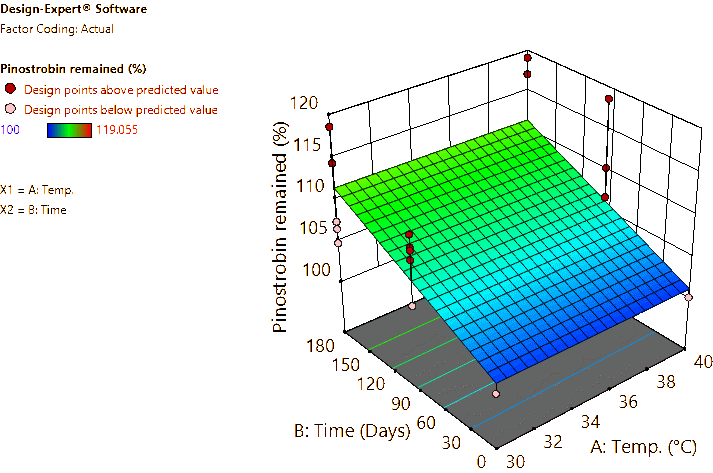Click the 'X1 = A: Temp.' label
The width and height of the screenshot is (713, 473).
[36, 188]
